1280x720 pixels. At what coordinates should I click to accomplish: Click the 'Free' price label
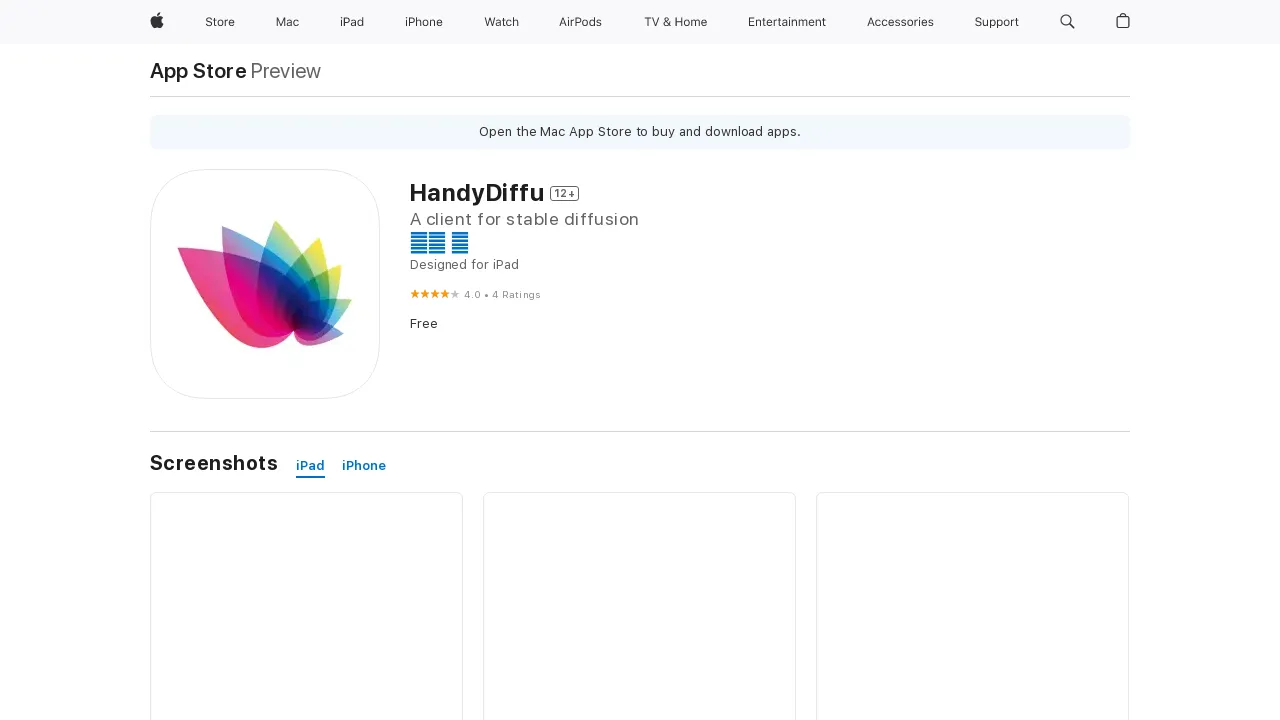[424, 324]
